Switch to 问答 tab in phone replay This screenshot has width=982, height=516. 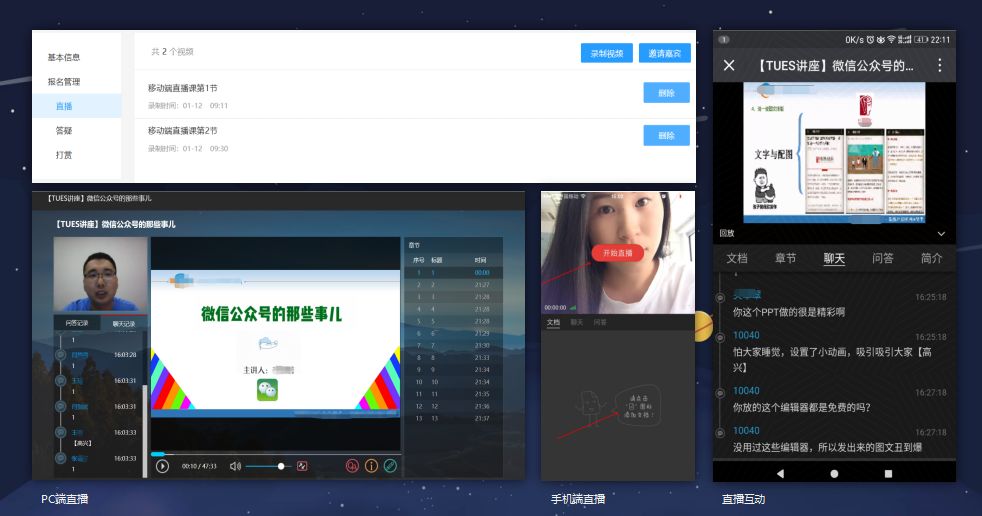882,258
